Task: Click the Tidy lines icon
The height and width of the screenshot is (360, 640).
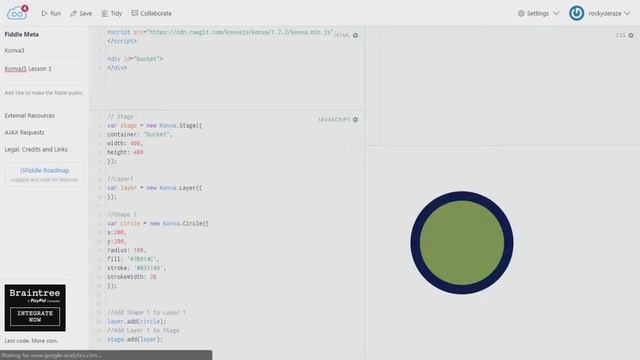Action: [105, 13]
